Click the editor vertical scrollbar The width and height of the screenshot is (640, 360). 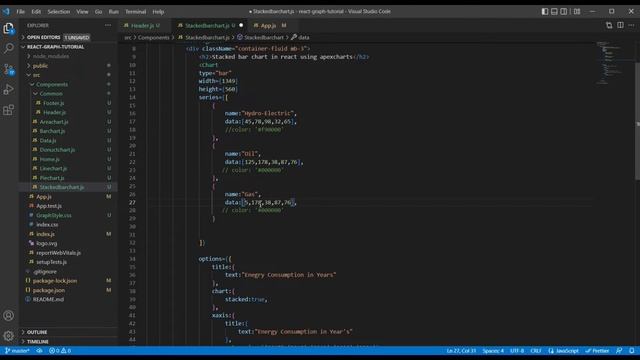click(x=638, y=120)
